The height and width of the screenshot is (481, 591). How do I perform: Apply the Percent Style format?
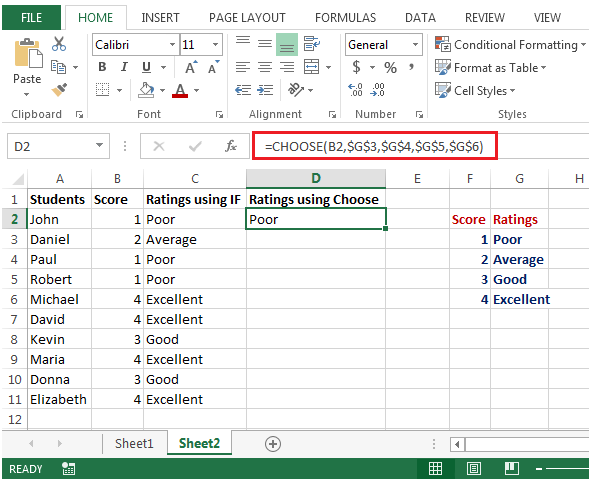tap(390, 67)
